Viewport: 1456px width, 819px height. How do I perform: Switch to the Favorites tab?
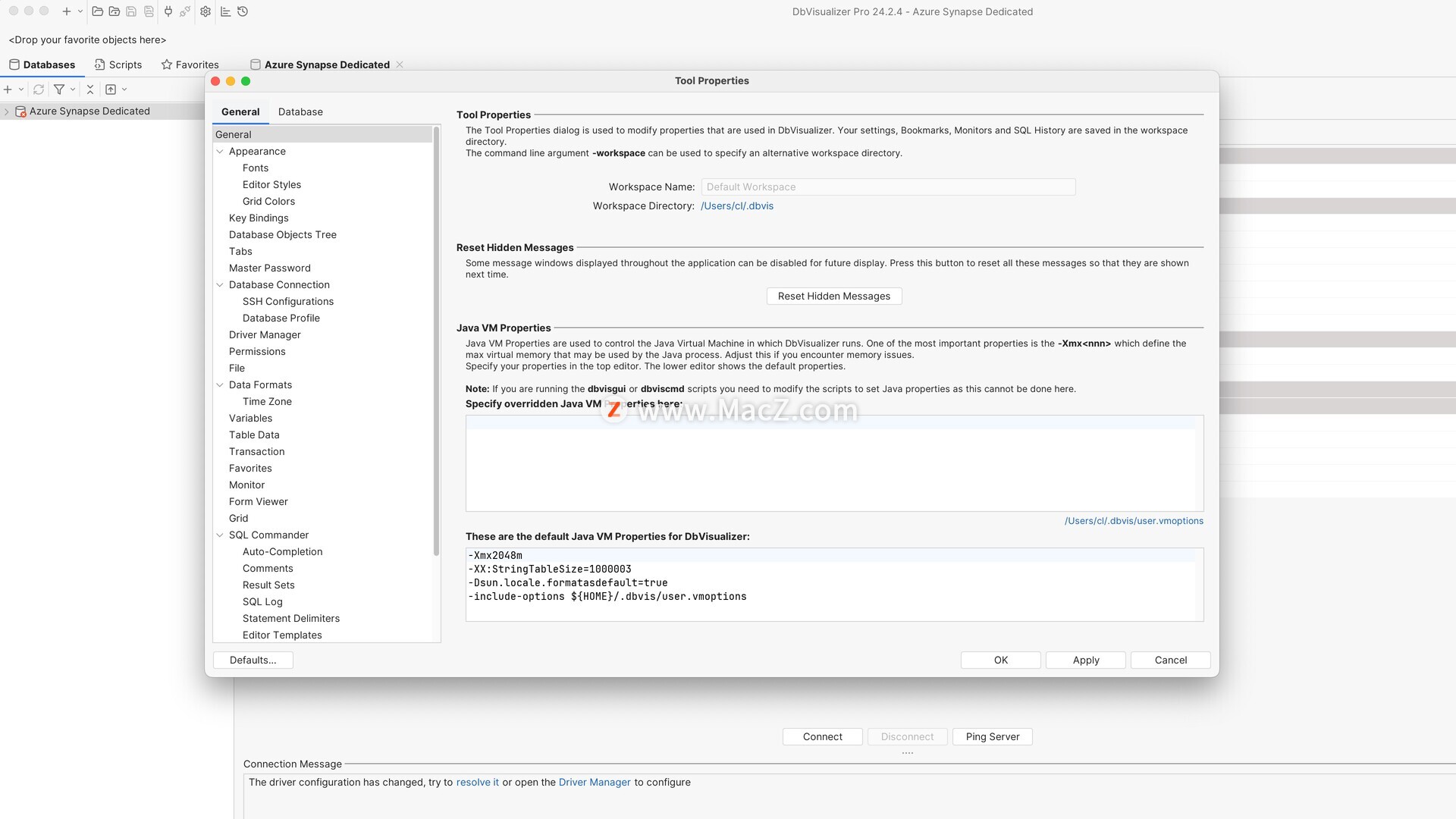(x=190, y=64)
